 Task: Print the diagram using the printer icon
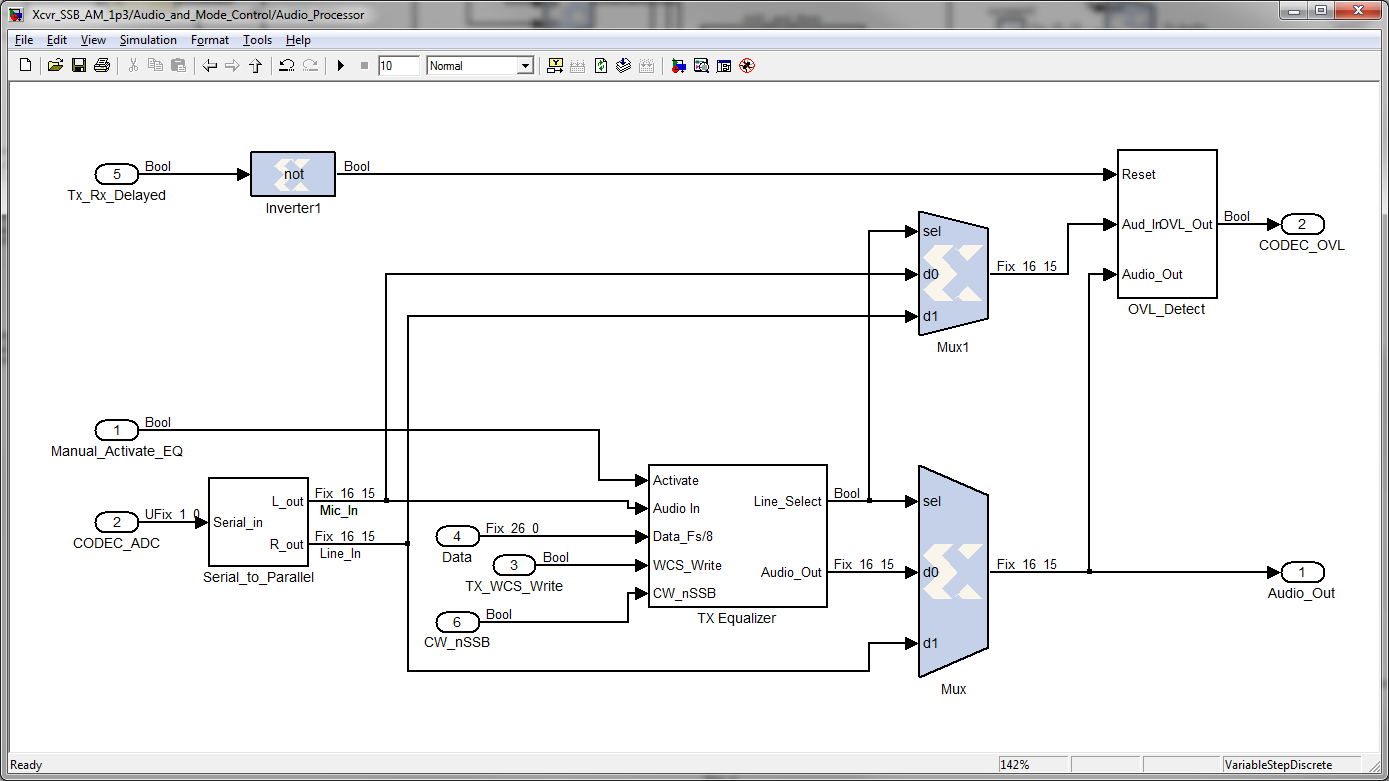(x=101, y=66)
